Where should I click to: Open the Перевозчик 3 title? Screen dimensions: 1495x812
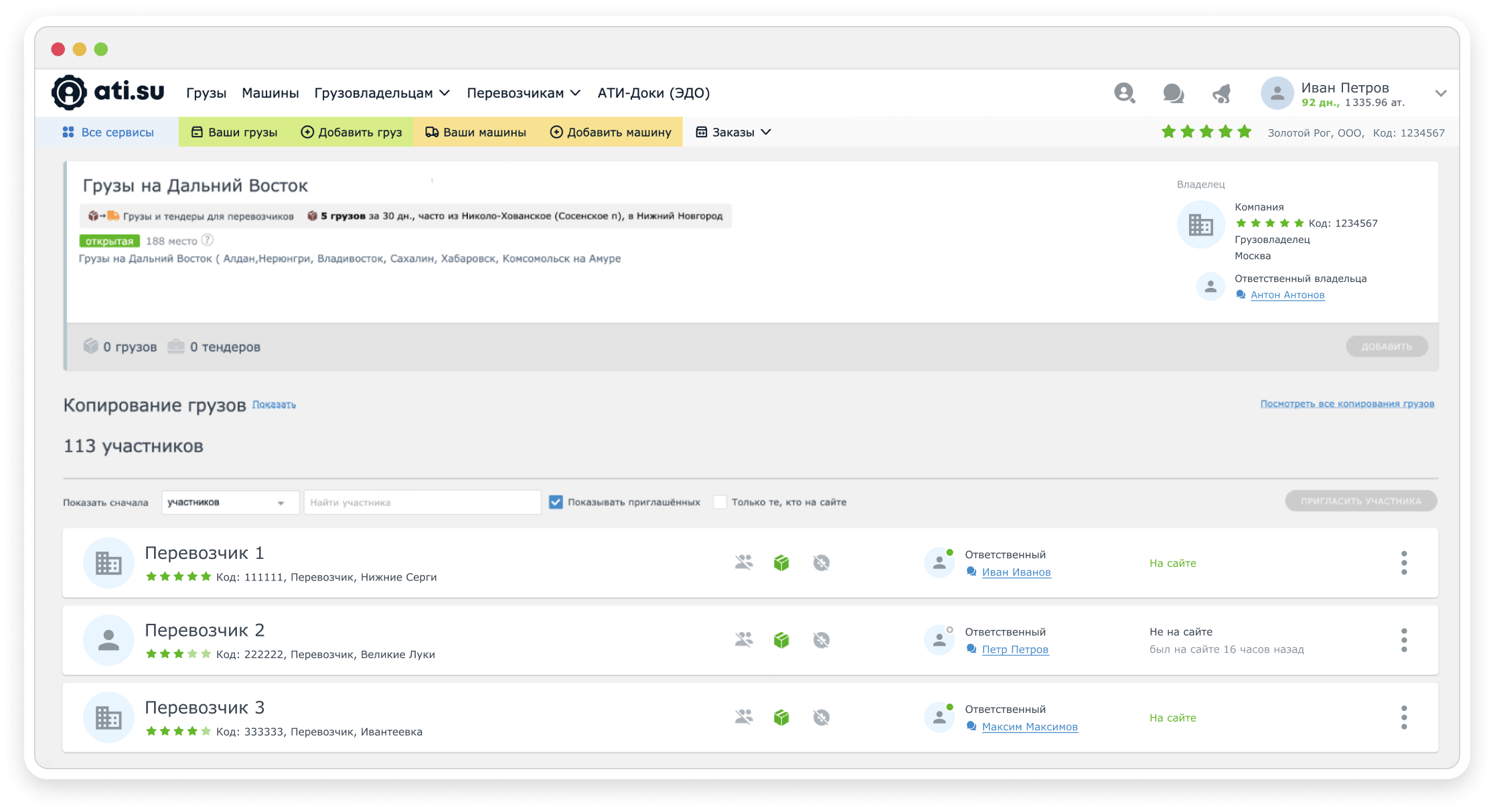(204, 708)
